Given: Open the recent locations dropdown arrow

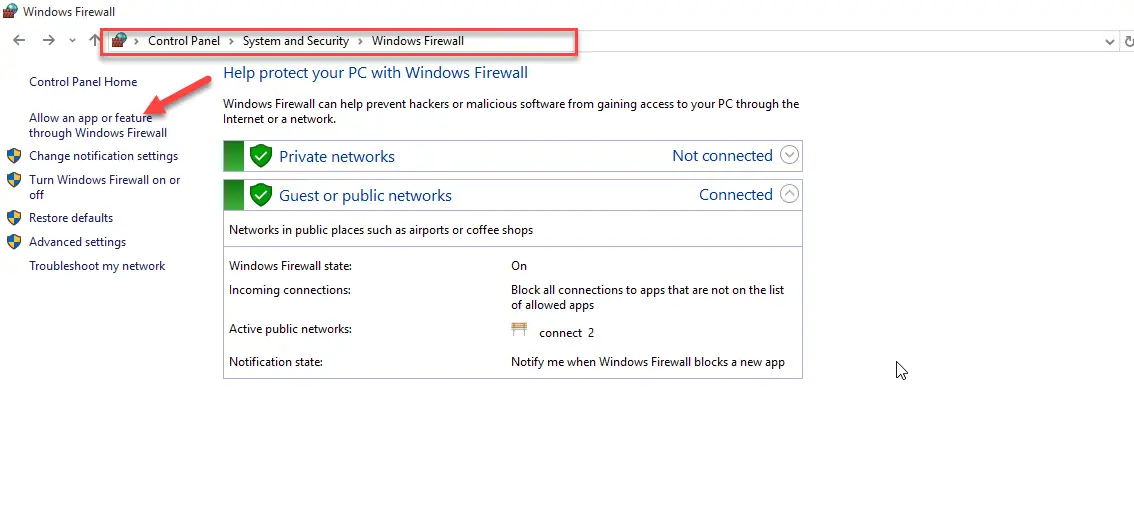Looking at the screenshot, I should click(x=72, y=41).
